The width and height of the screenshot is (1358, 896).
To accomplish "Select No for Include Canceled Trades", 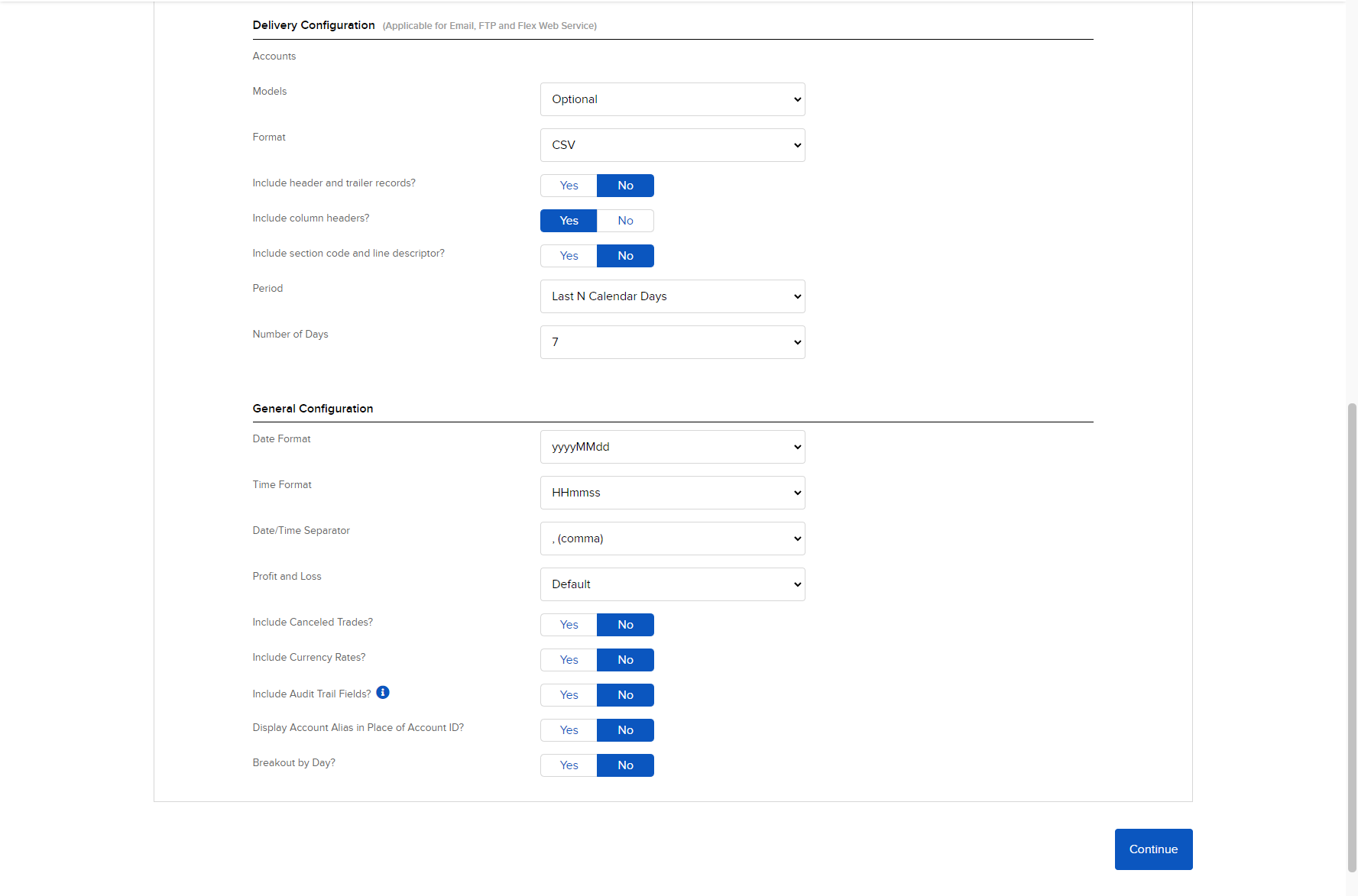I will coord(625,625).
